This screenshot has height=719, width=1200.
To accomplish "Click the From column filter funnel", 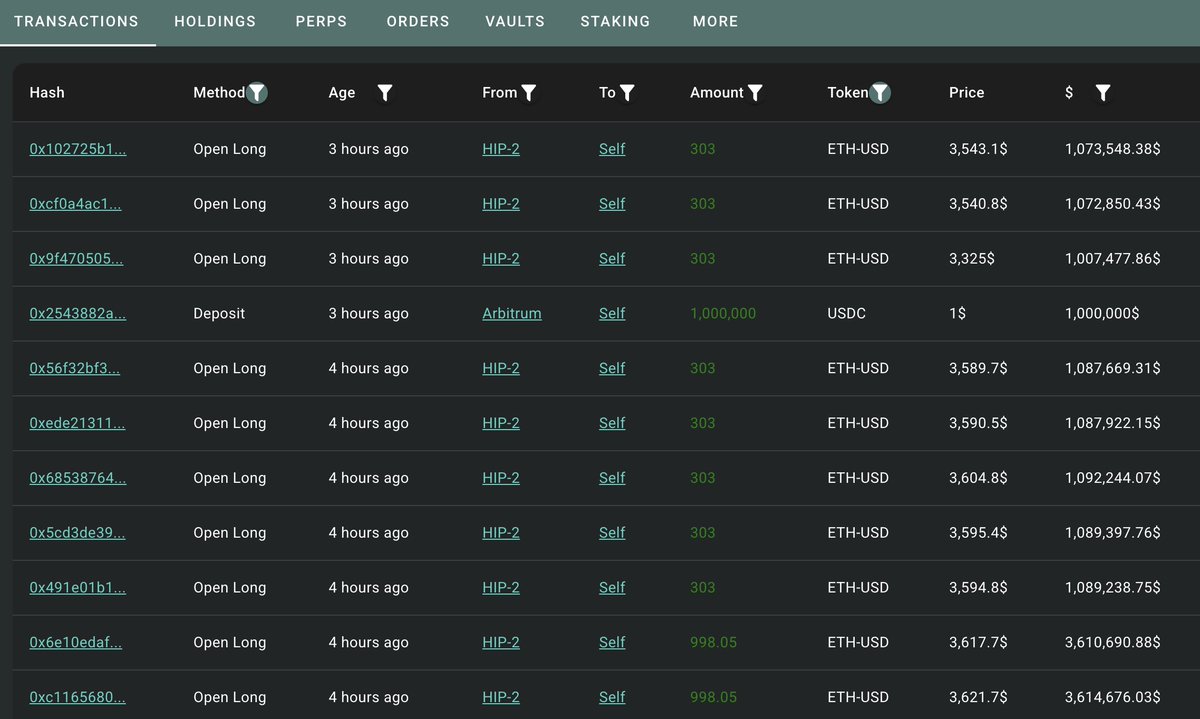I will click(x=529, y=93).
